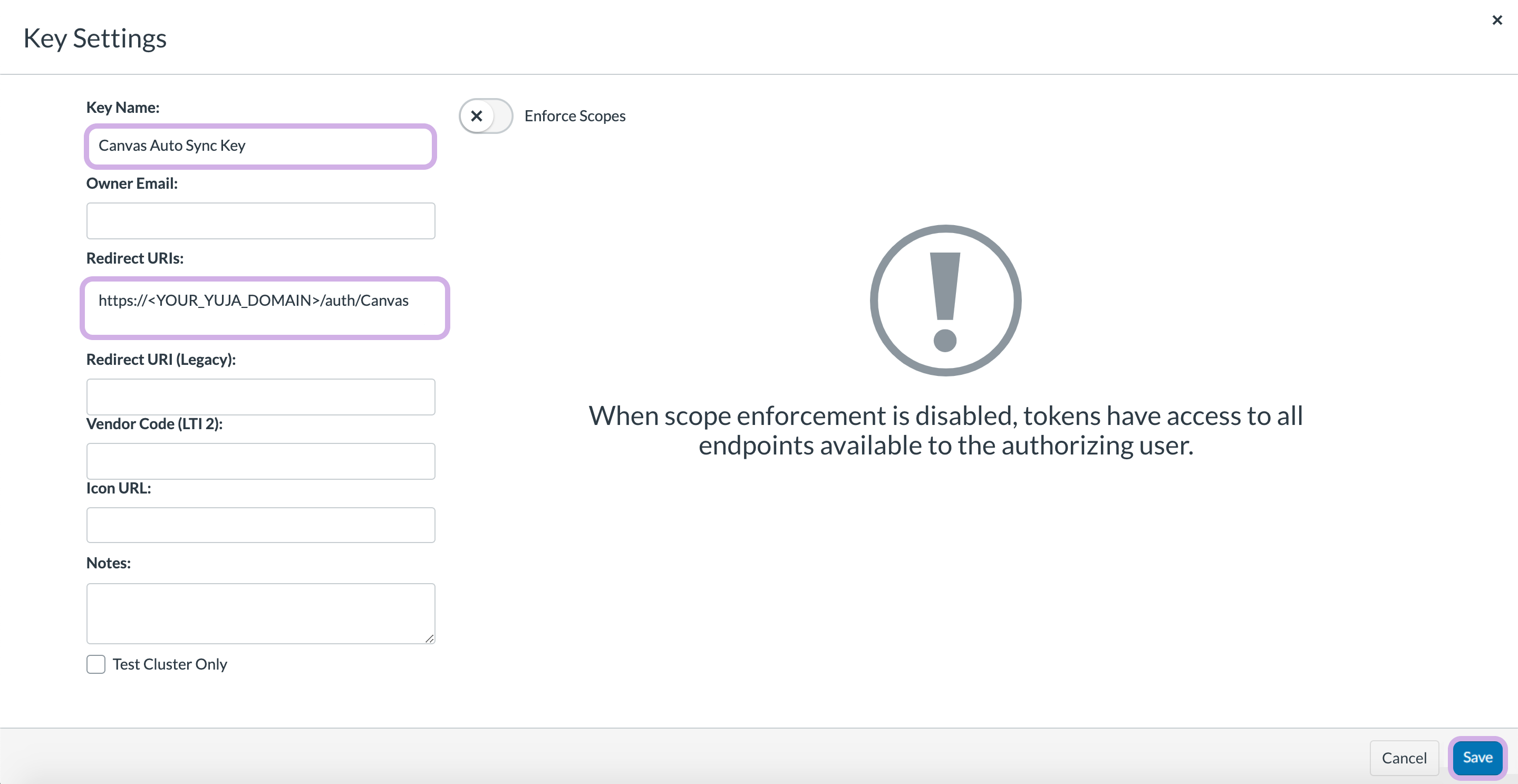Viewport: 1518px width, 784px height.
Task: Click the Cancel button
Action: click(x=1404, y=758)
